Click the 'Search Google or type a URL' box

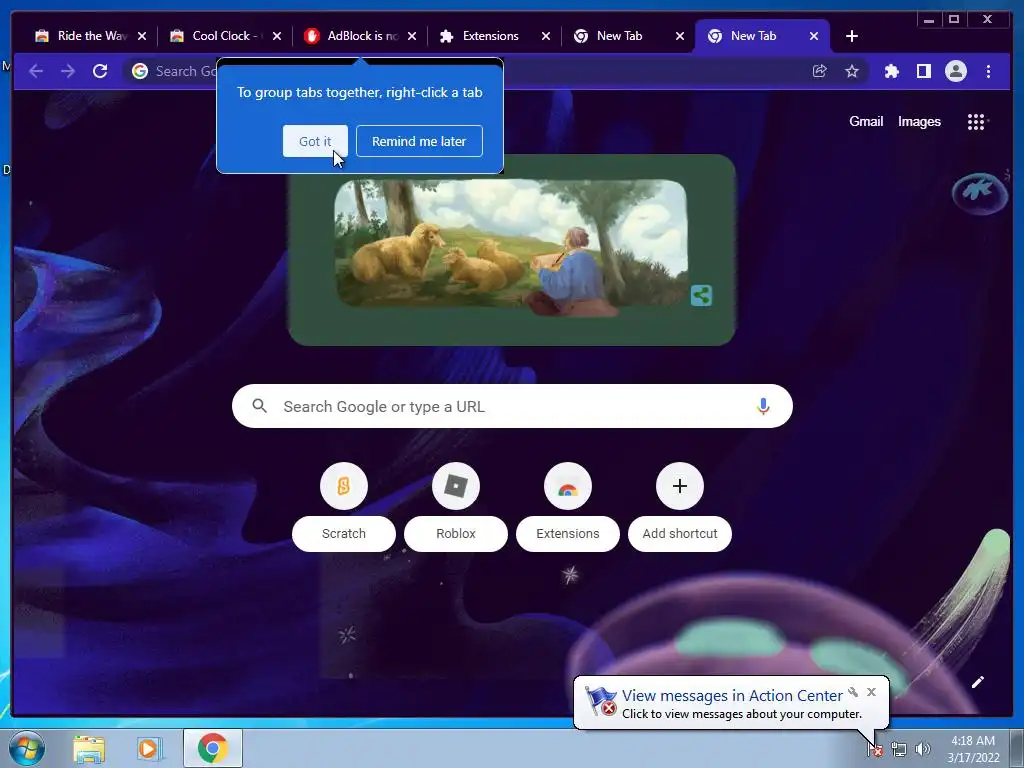pos(512,406)
